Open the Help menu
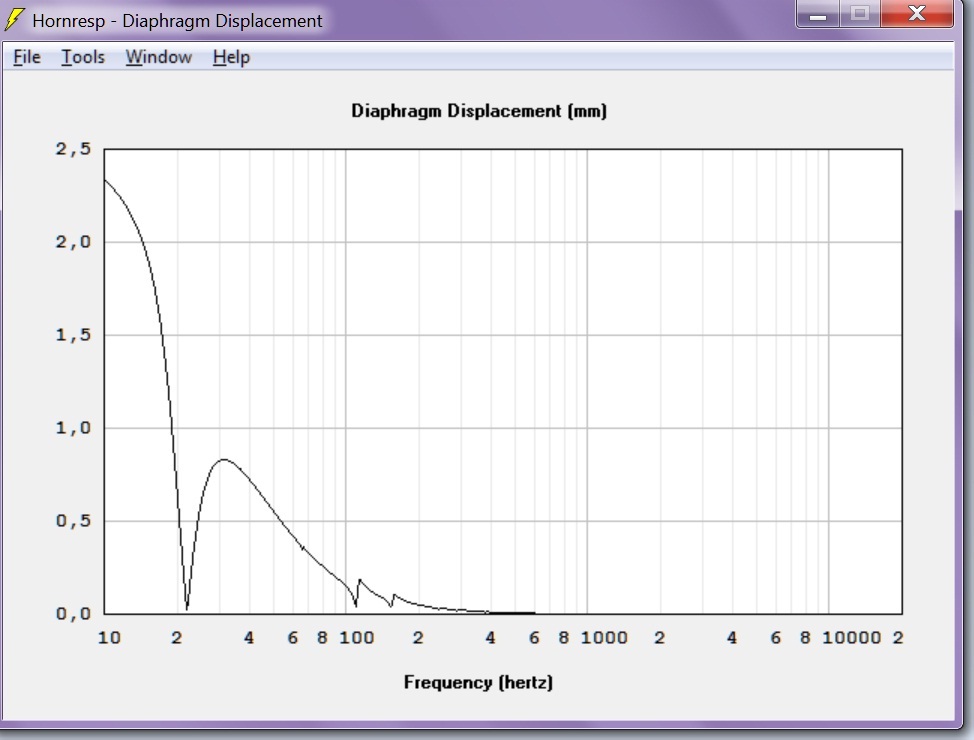Screen dimensions: 974x740 point(231,57)
